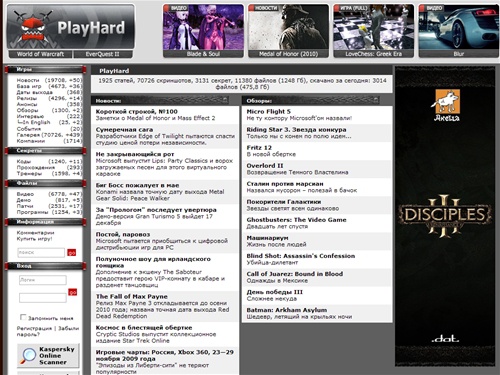This screenshot has width=500, height=375.
Task: Click the Disciples III logo in banner
Action: 445,216
